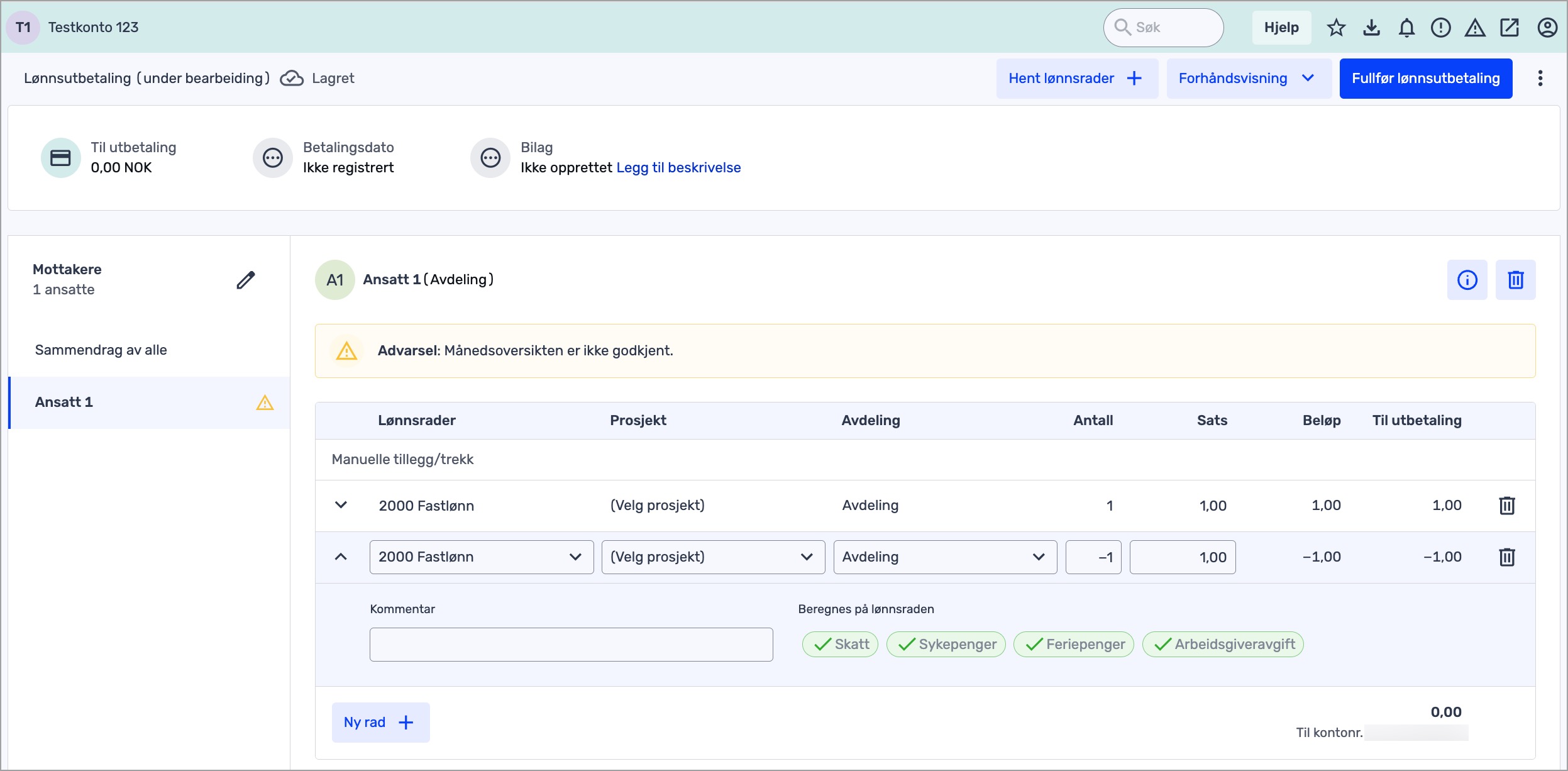Click in the Søk search field
The image size is (1568, 771).
point(1163,28)
